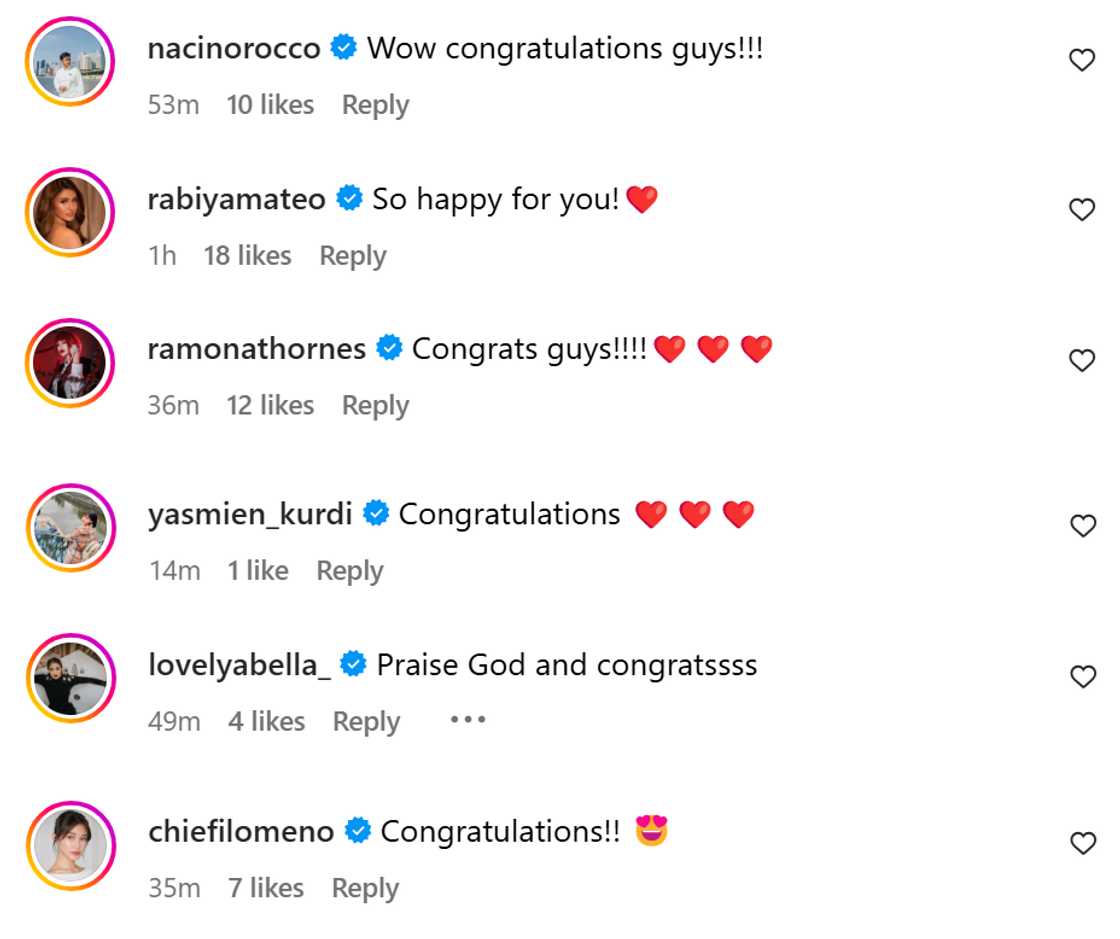Like lovelyabella_'s comment via heart icon
The height and width of the screenshot is (939, 1120).
click(x=1082, y=677)
